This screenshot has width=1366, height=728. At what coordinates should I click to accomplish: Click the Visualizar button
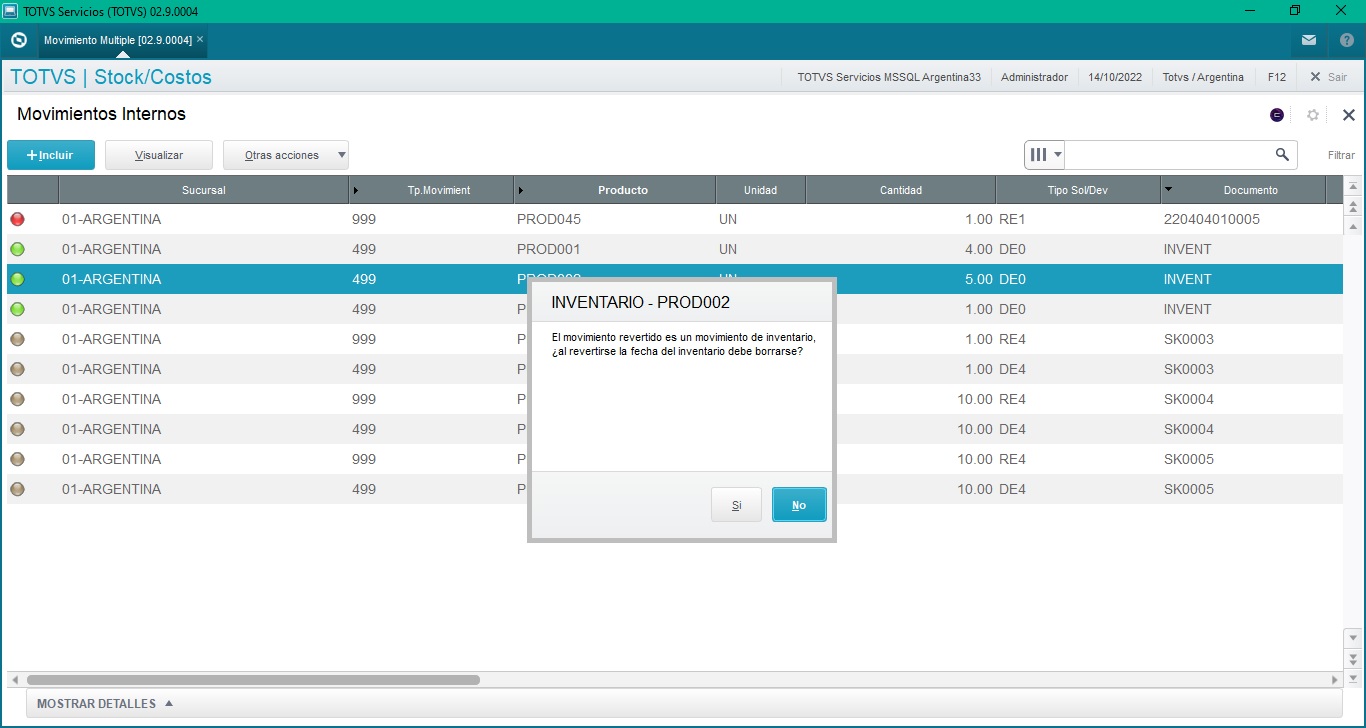tap(159, 155)
